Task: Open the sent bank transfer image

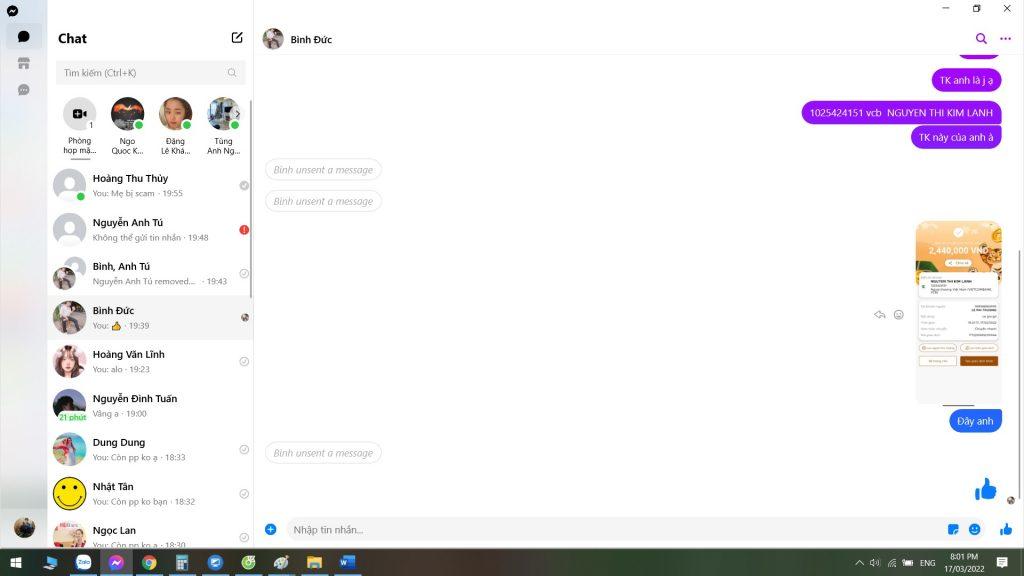Action: point(958,310)
